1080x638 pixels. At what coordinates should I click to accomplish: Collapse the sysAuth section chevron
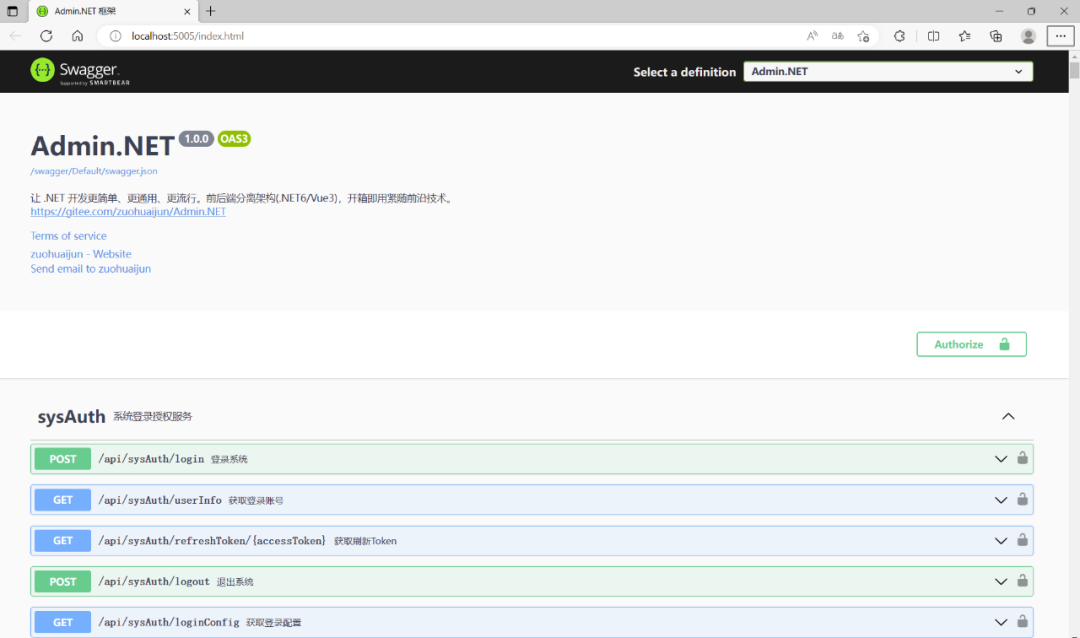(x=1008, y=416)
